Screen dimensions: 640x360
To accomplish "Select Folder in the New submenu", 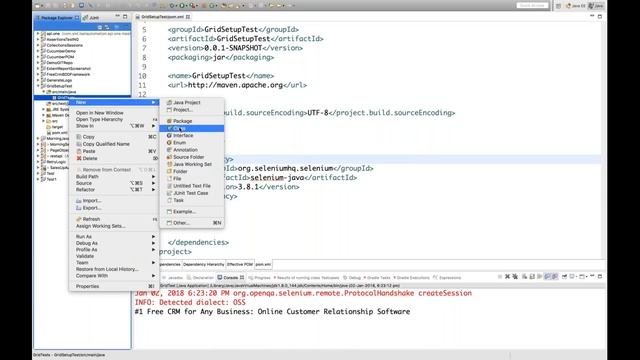I will click(191, 171).
